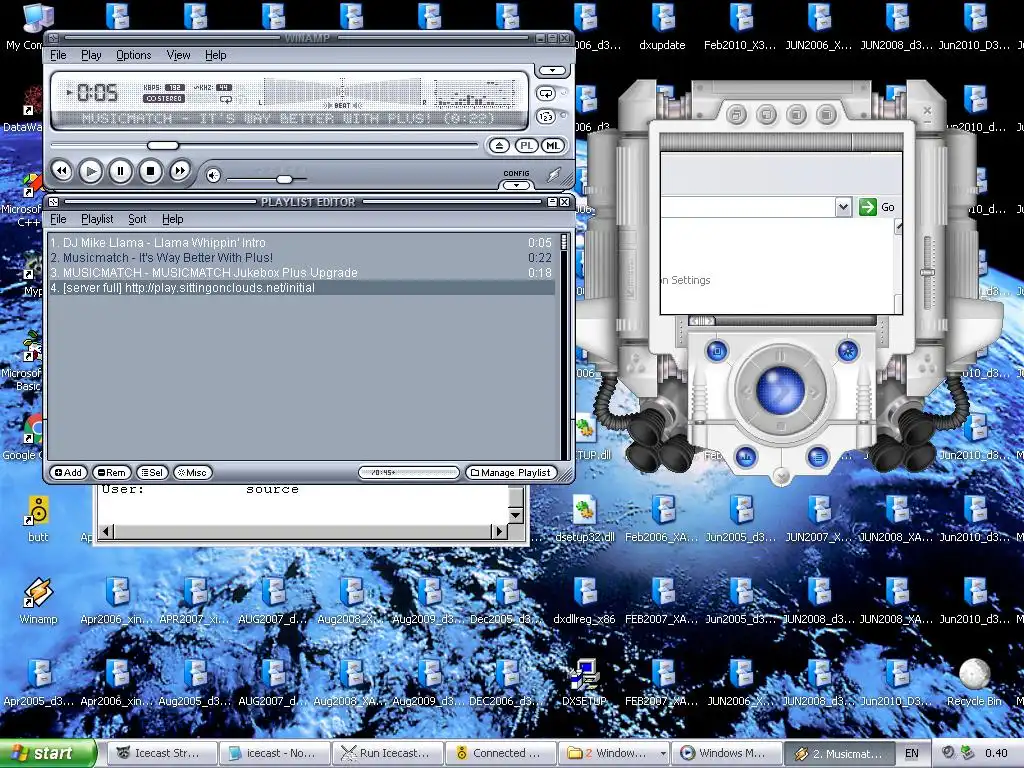Open Winamp View menu

coord(178,55)
